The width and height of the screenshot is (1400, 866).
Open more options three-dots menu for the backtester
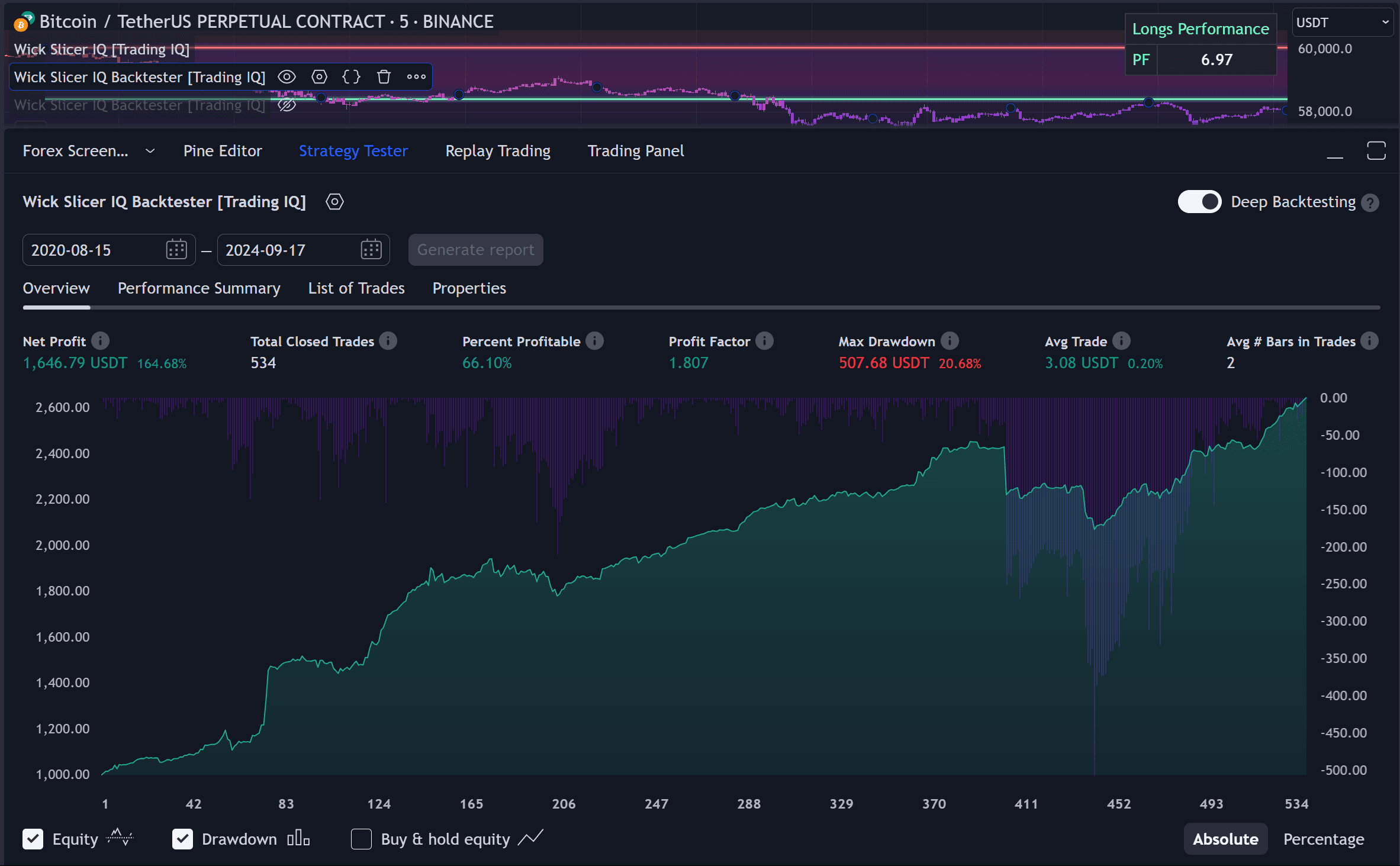pos(416,77)
